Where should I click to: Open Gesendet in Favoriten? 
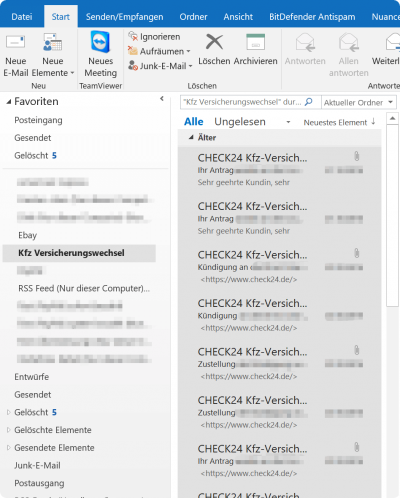[x=33, y=138]
